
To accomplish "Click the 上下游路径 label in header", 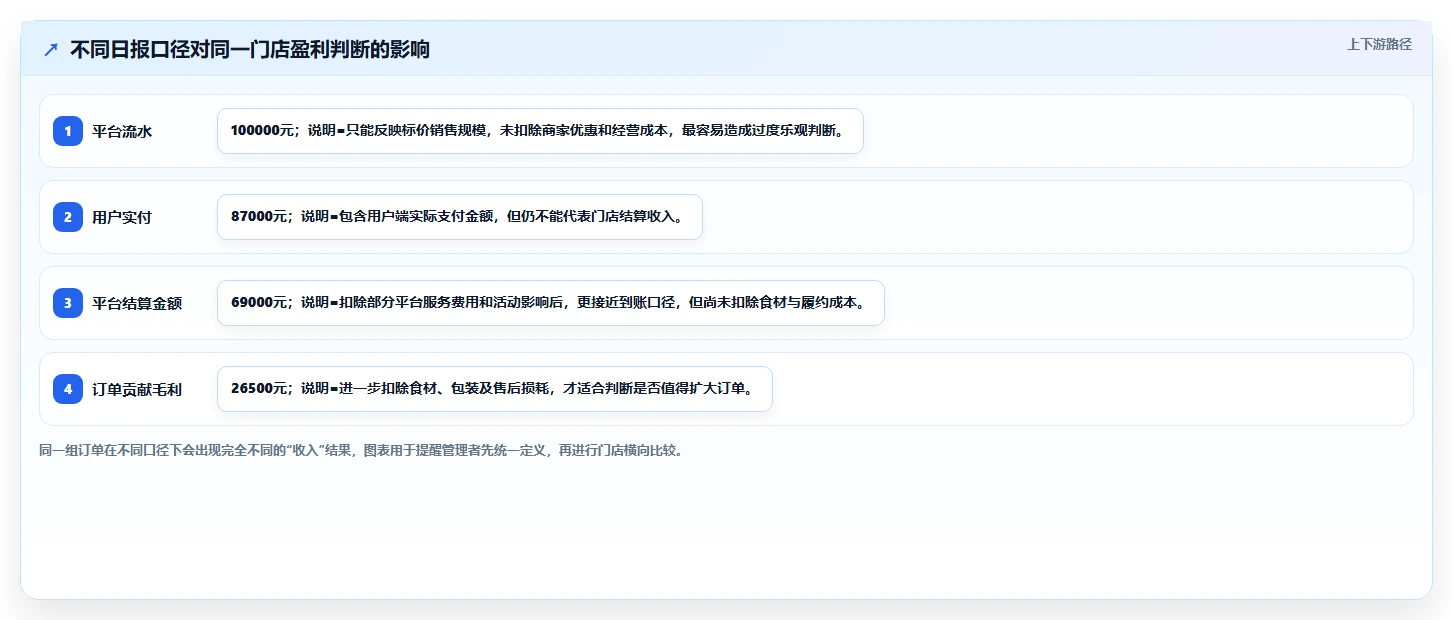I will tap(1379, 44).
